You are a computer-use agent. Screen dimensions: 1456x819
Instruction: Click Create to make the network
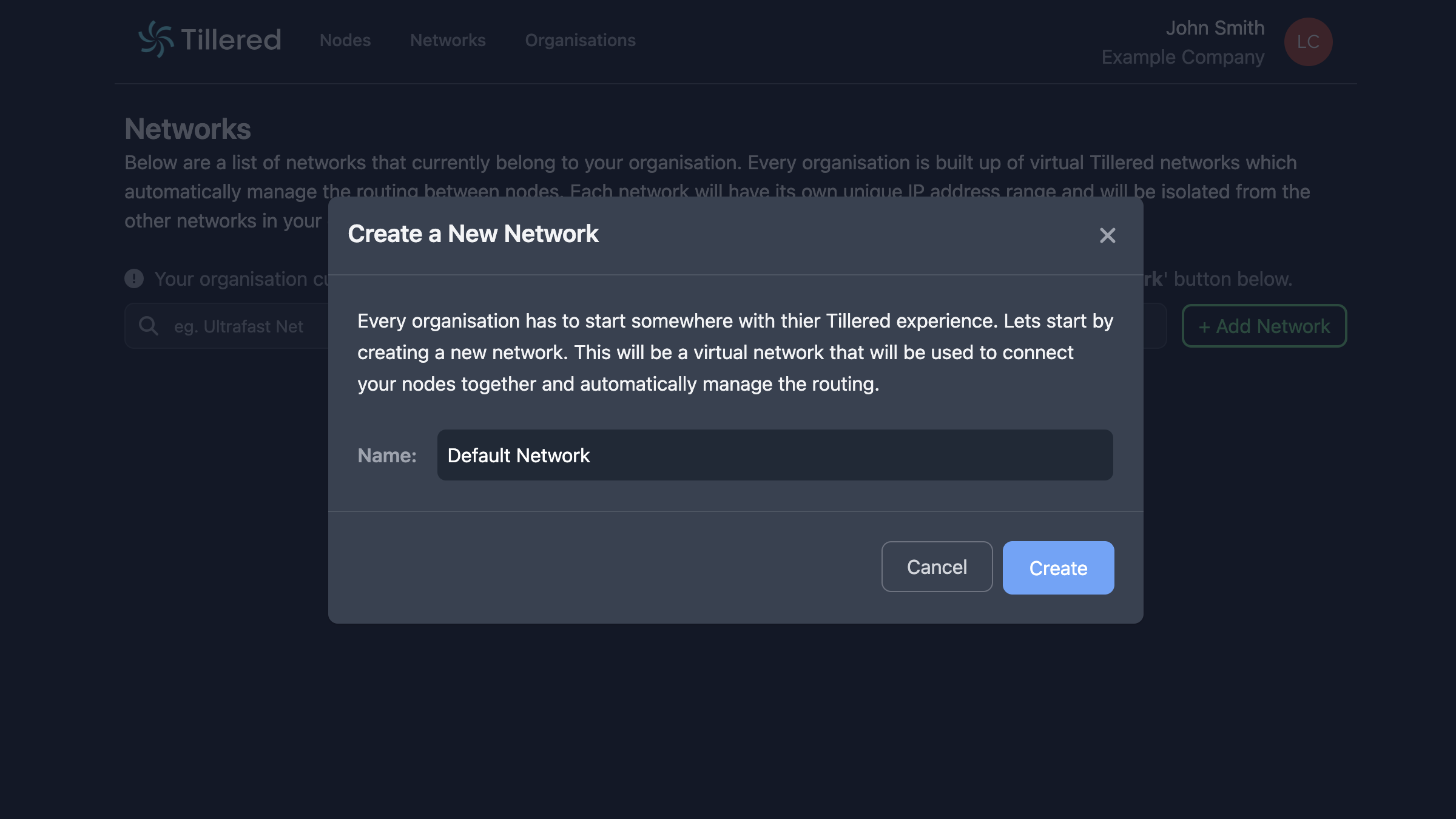1058,567
